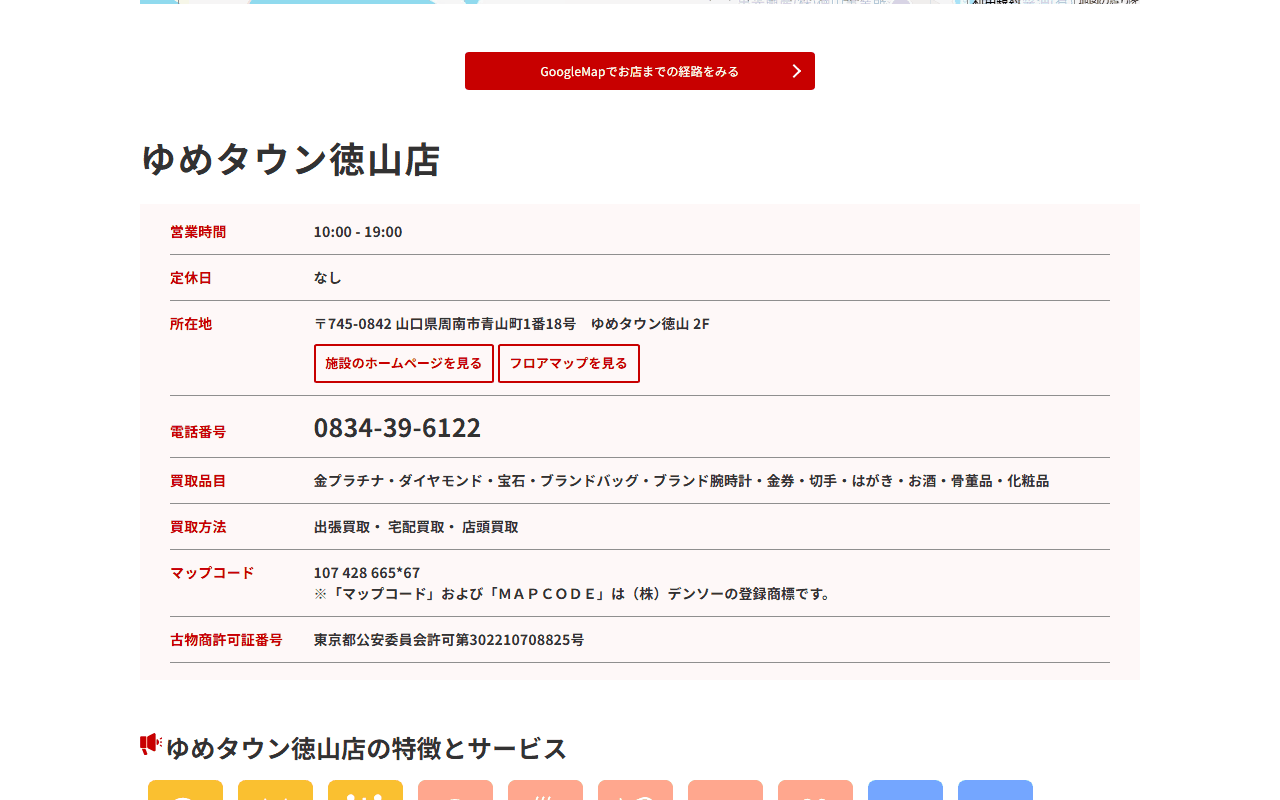This screenshot has width=1280, height=800.
Task: Click the マップコード row label
Action: click(x=212, y=573)
